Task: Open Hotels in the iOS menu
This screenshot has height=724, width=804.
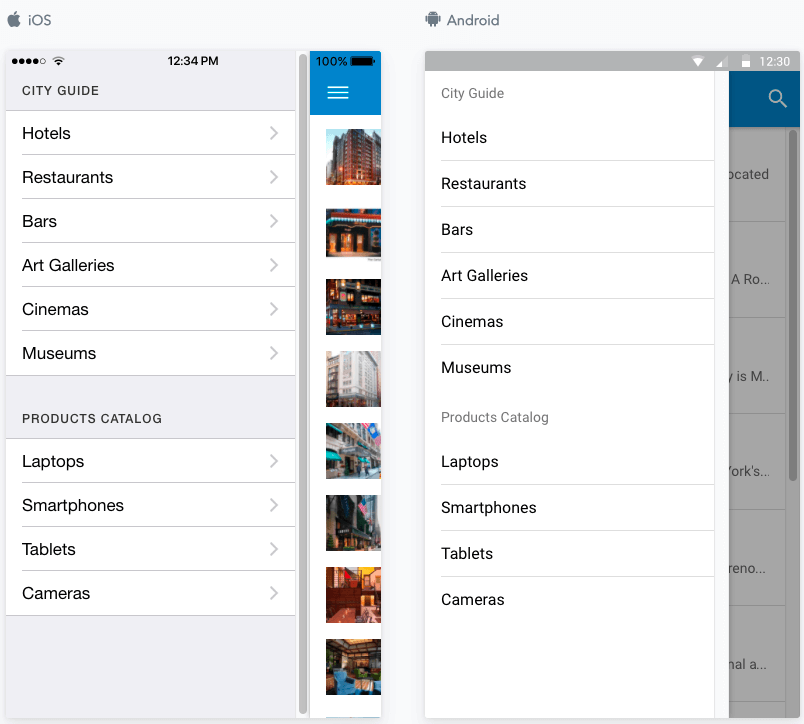Action: (x=150, y=133)
